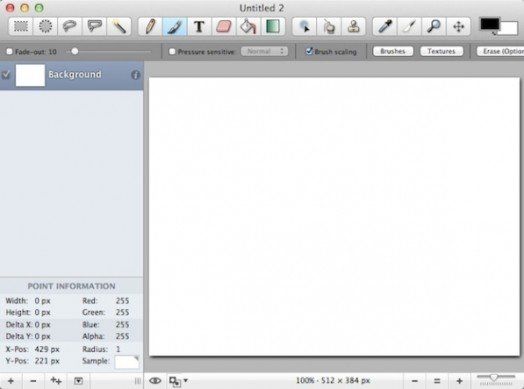Click the Erase (Option) button
The width and height of the screenshot is (524, 389).
click(500, 51)
